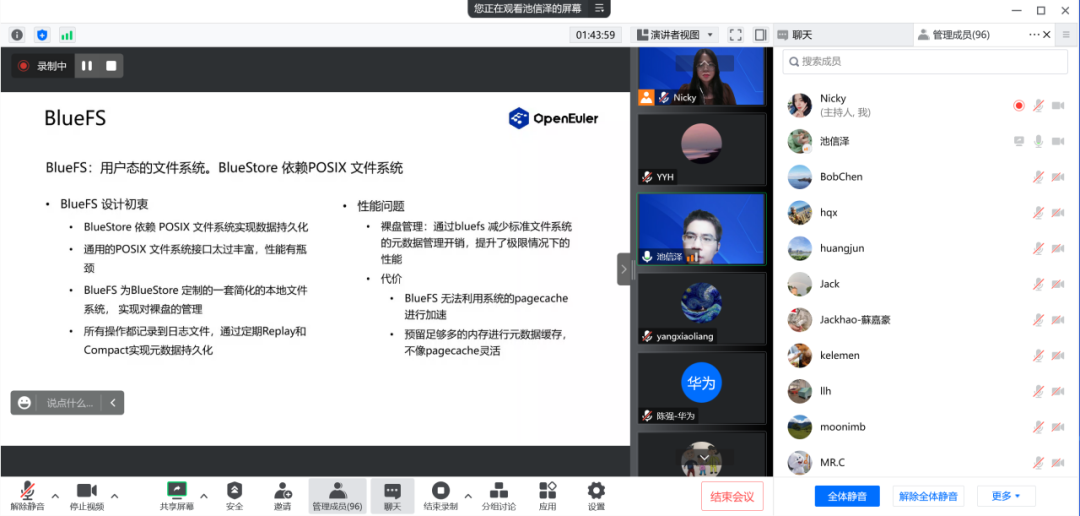This screenshot has width=1080, height=516.
Task: Expand the 更多 dropdown in members panel
Action: point(1006,496)
